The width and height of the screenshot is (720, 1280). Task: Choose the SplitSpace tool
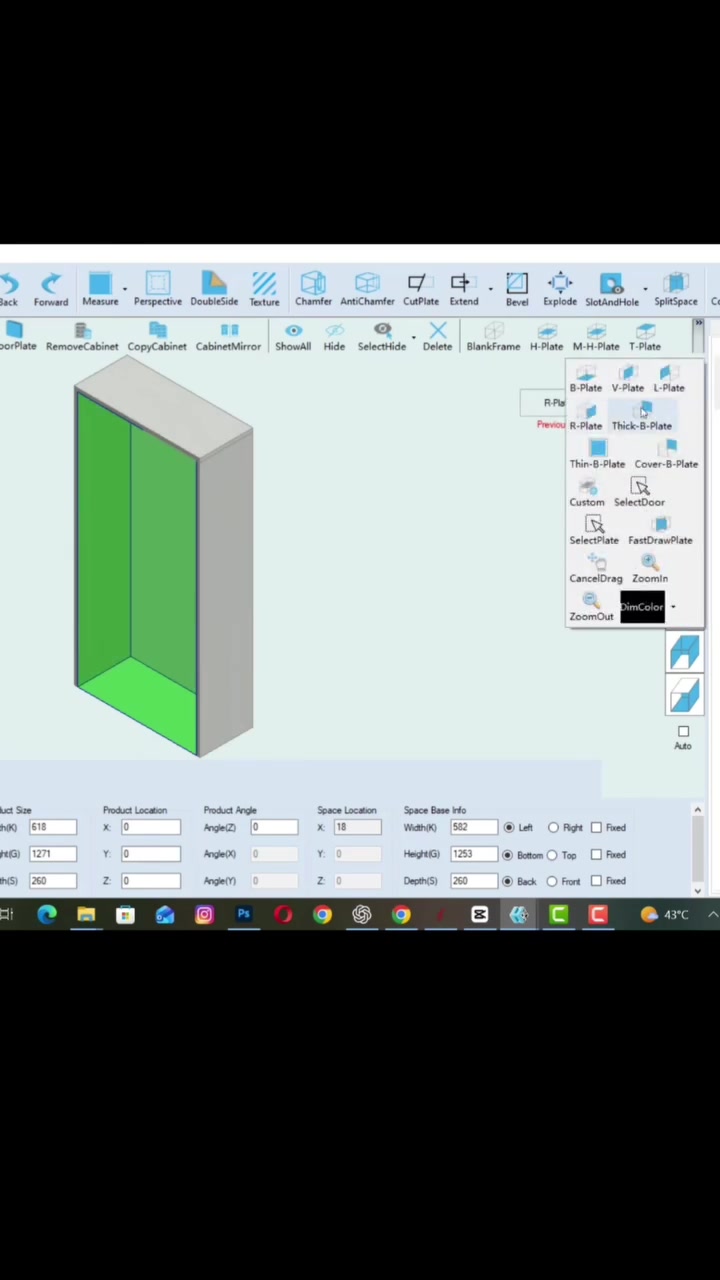point(676,289)
